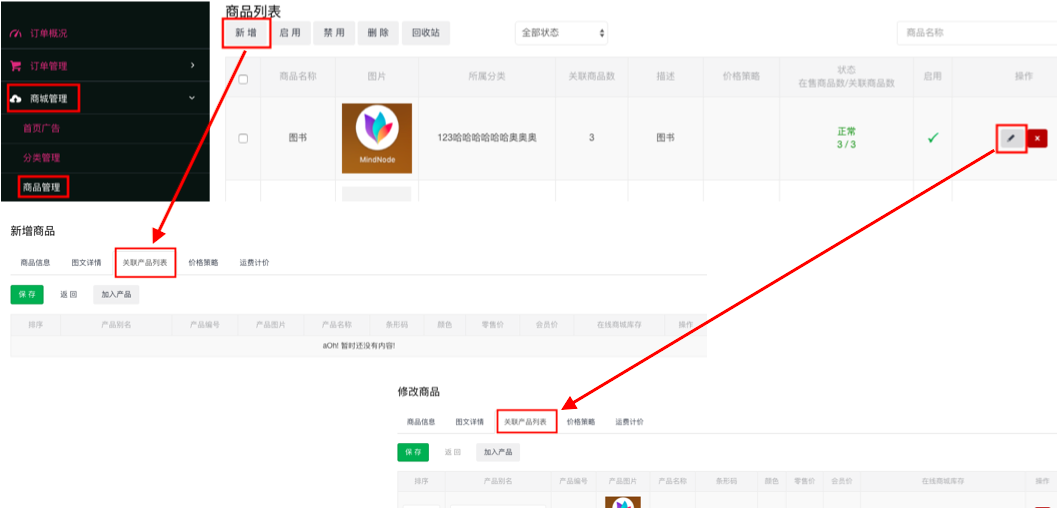Collapse 商城管理 using its down chevron

[x=192, y=99]
